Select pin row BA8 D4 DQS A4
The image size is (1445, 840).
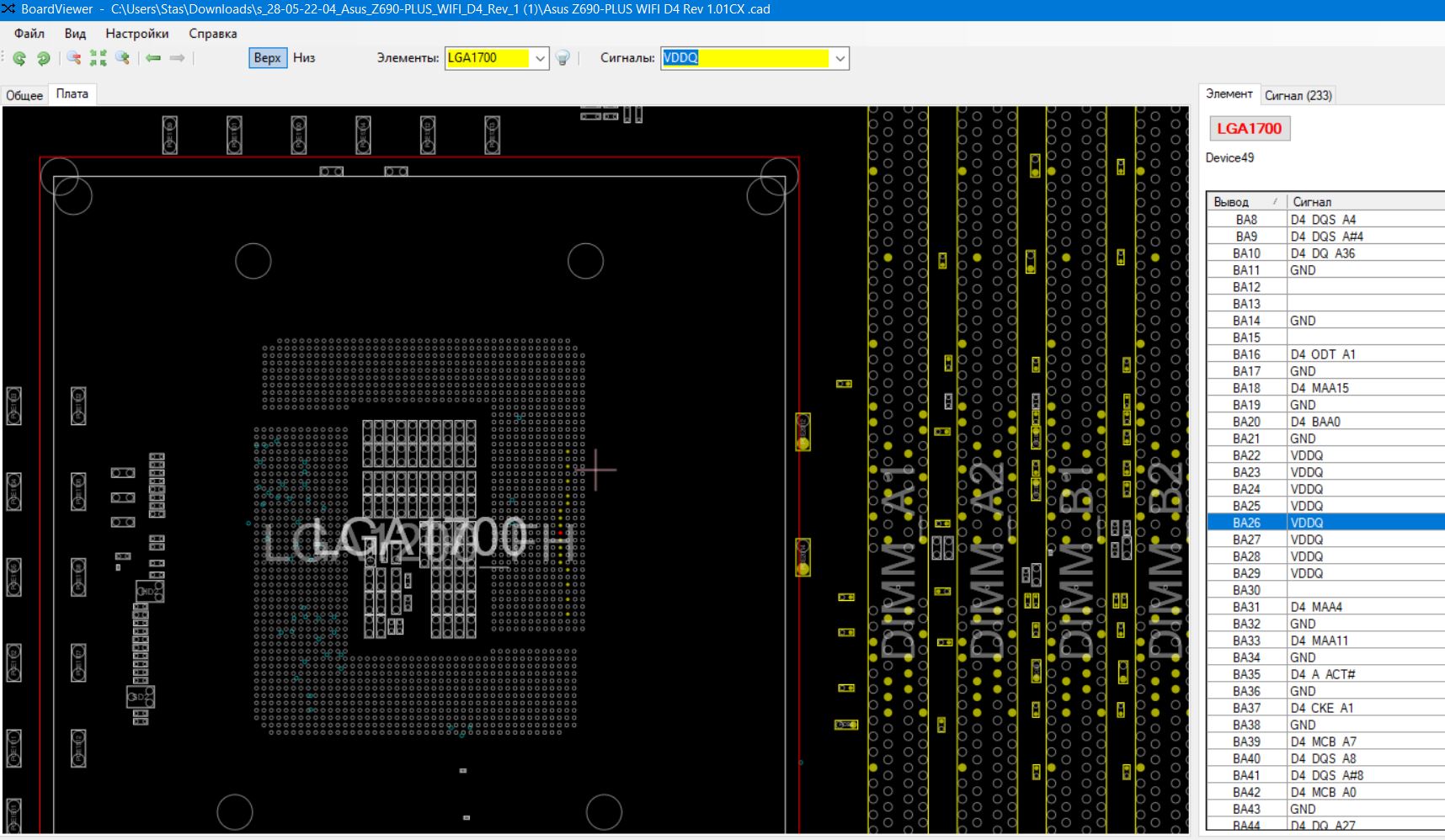click(1326, 220)
